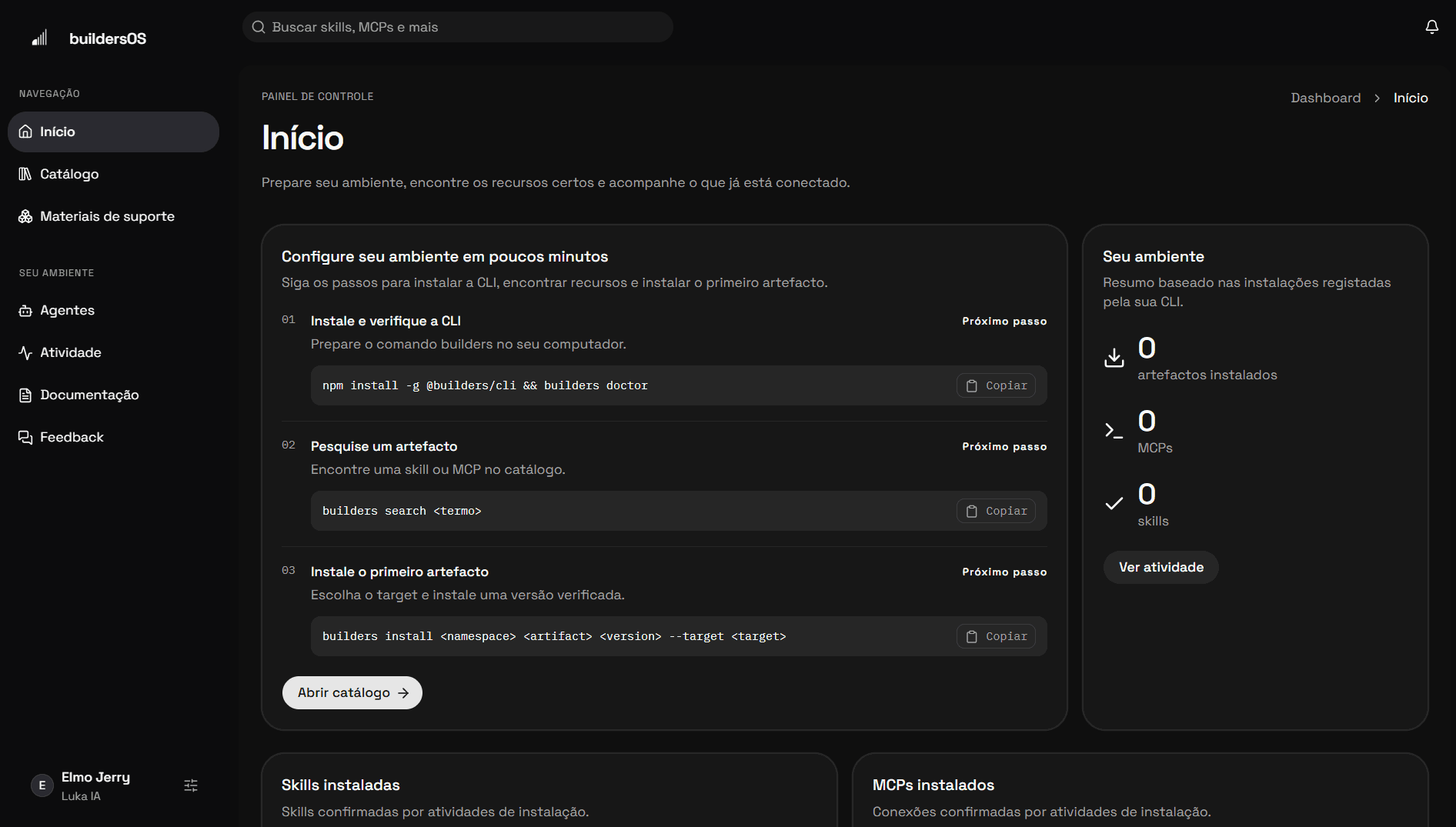The image size is (1456, 827).
Task: Open Catálogo in the sidebar
Action: coord(113,174)
